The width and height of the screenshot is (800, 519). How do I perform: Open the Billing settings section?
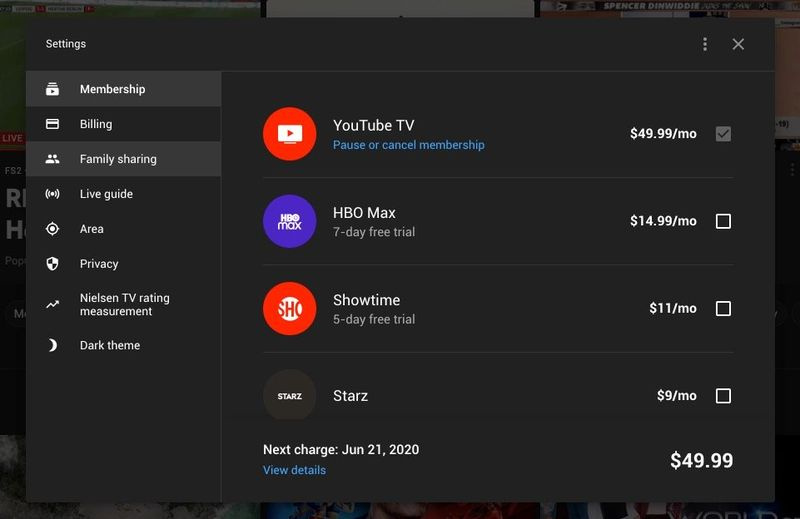tap(123, 124)
